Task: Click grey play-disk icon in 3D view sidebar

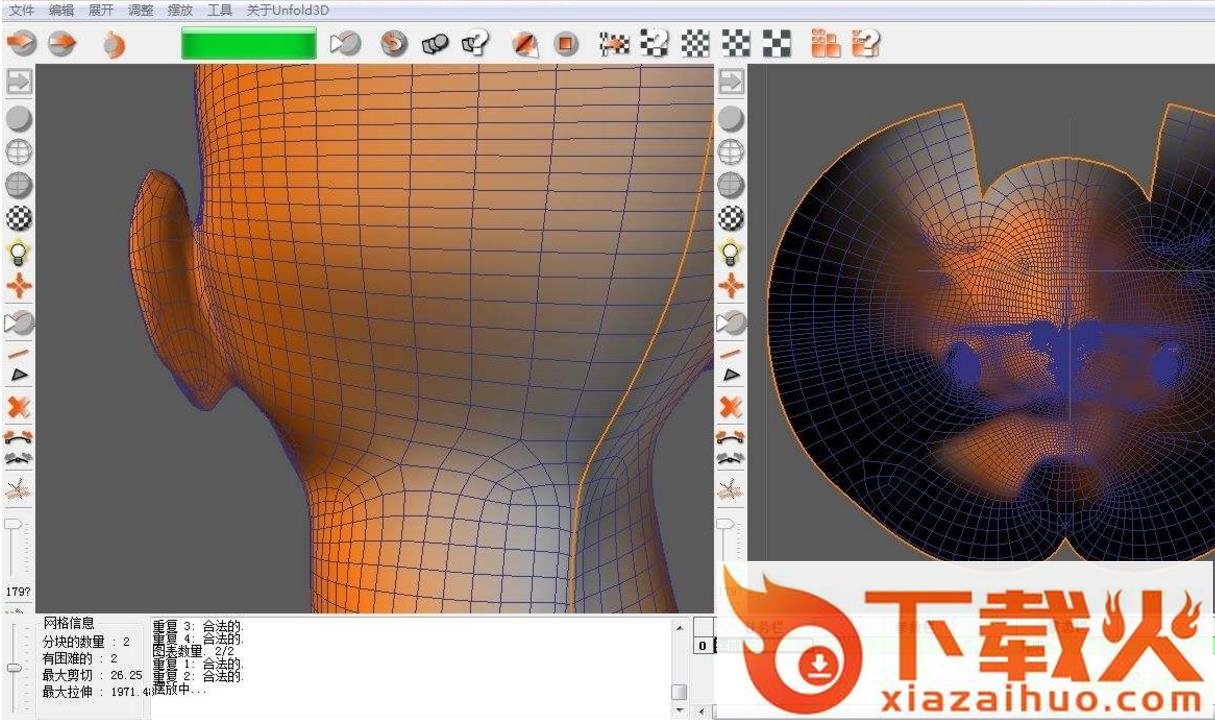Action: click(x=19, y=323)
